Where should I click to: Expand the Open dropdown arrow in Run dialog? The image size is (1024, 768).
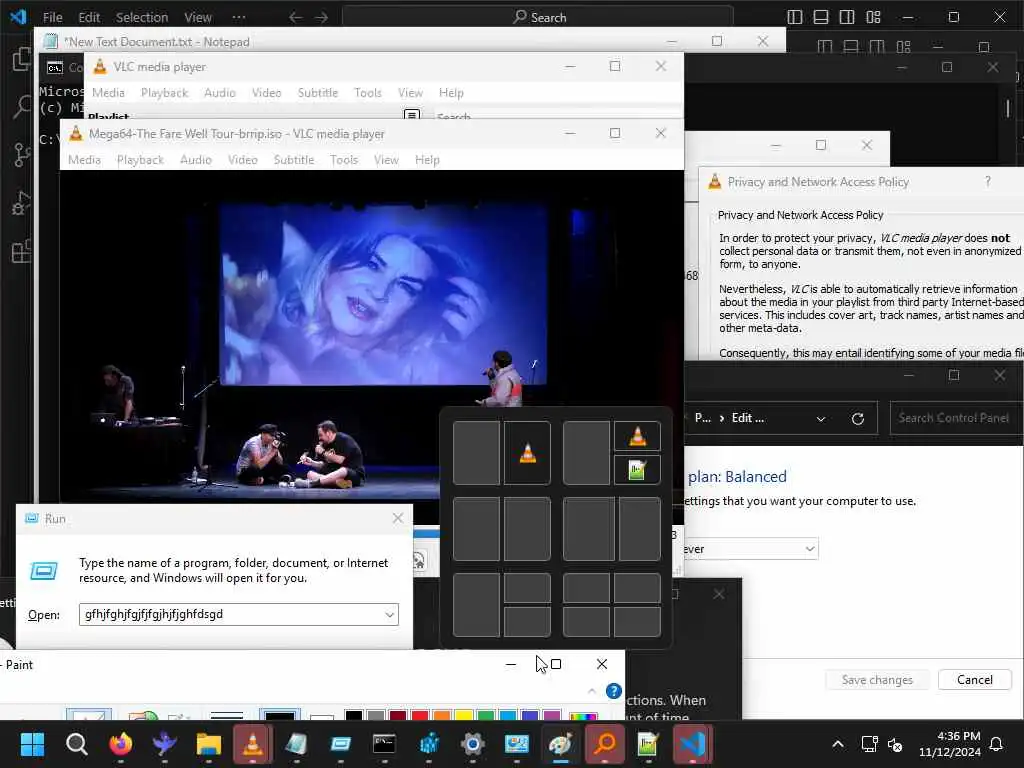[x=389, y=615]
